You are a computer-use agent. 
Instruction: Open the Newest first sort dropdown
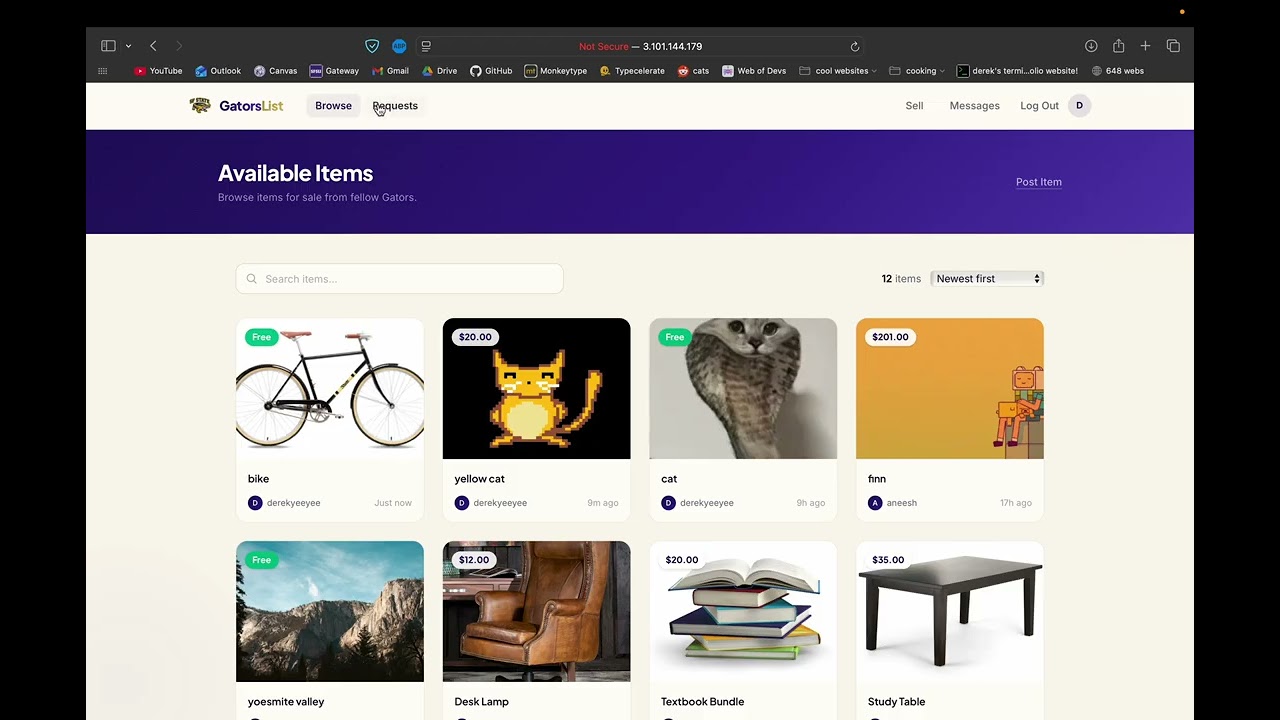tap(987, 279)
